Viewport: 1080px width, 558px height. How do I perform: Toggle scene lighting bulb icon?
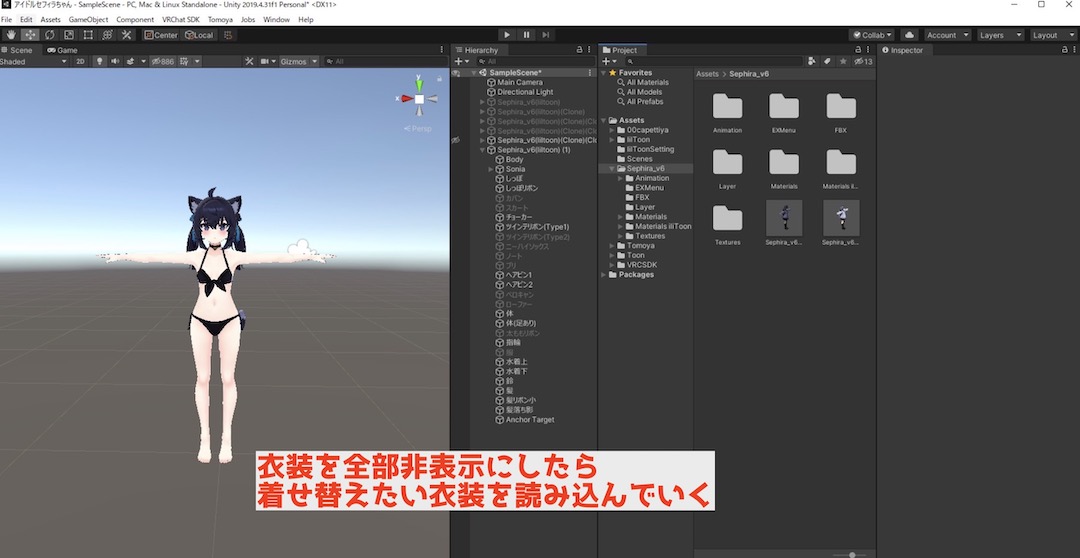pyautogui.click(x=100, y=61)
